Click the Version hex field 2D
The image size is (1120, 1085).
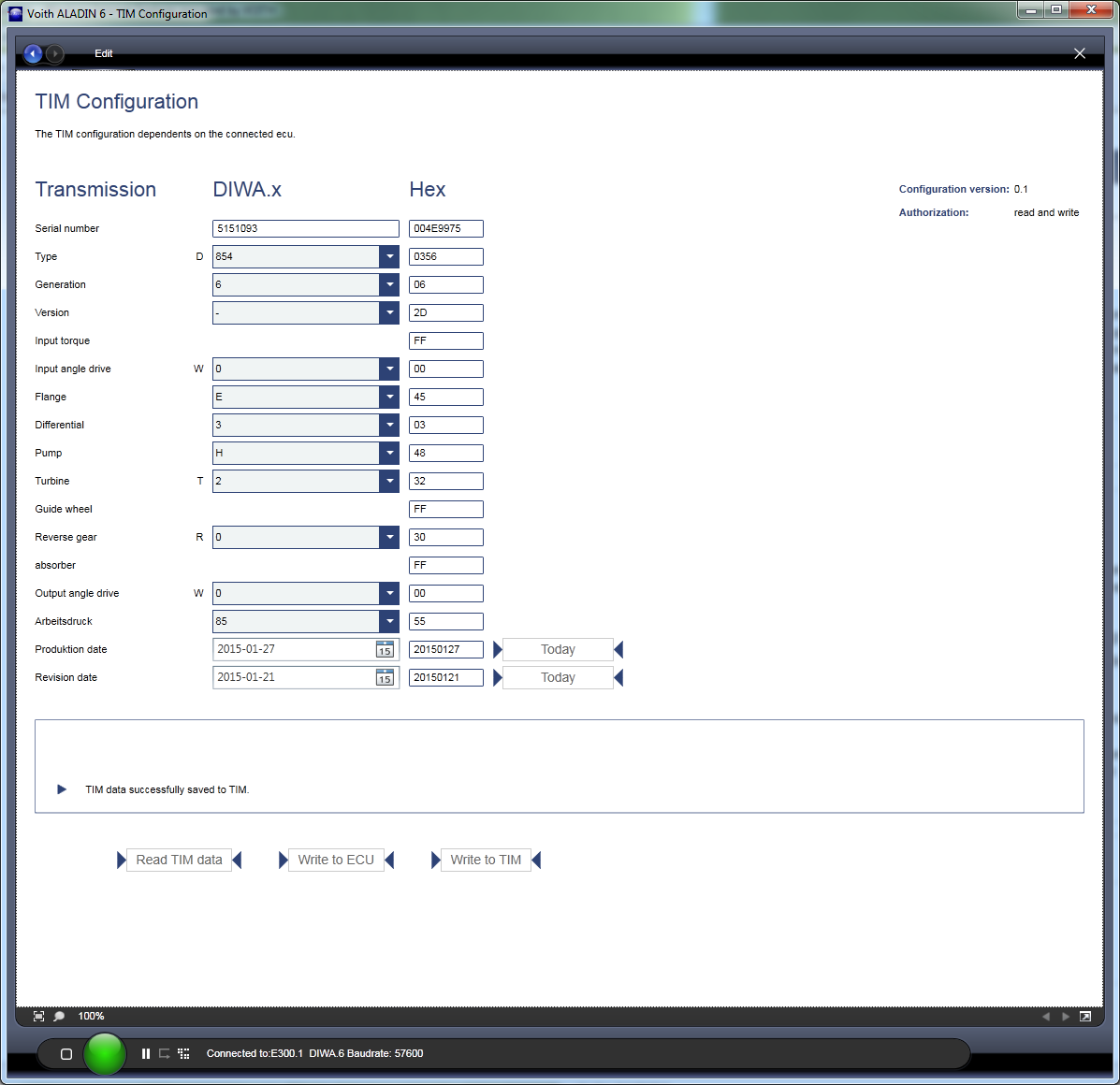[446, 312]
